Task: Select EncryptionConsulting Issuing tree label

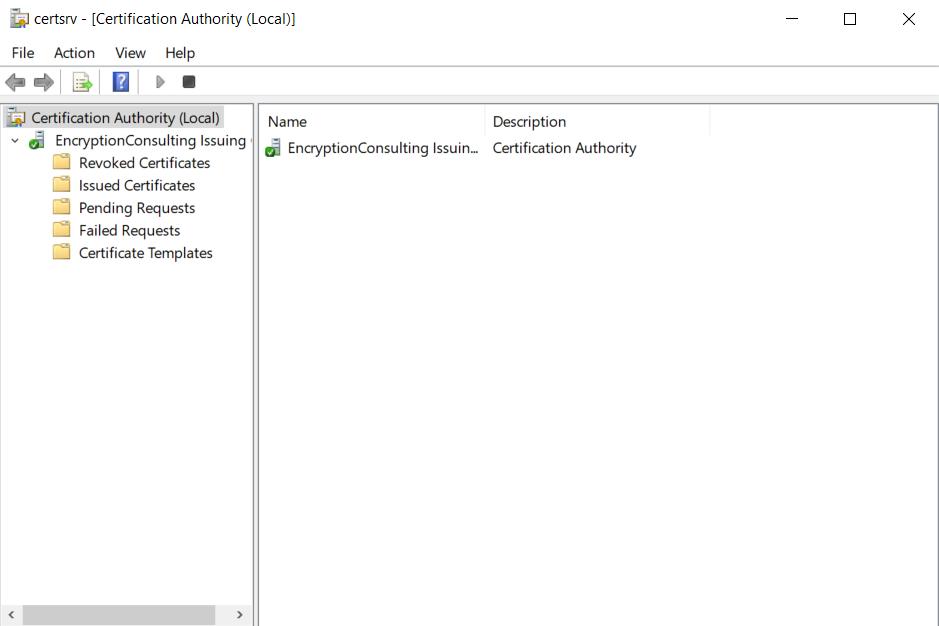Action: 150,140
